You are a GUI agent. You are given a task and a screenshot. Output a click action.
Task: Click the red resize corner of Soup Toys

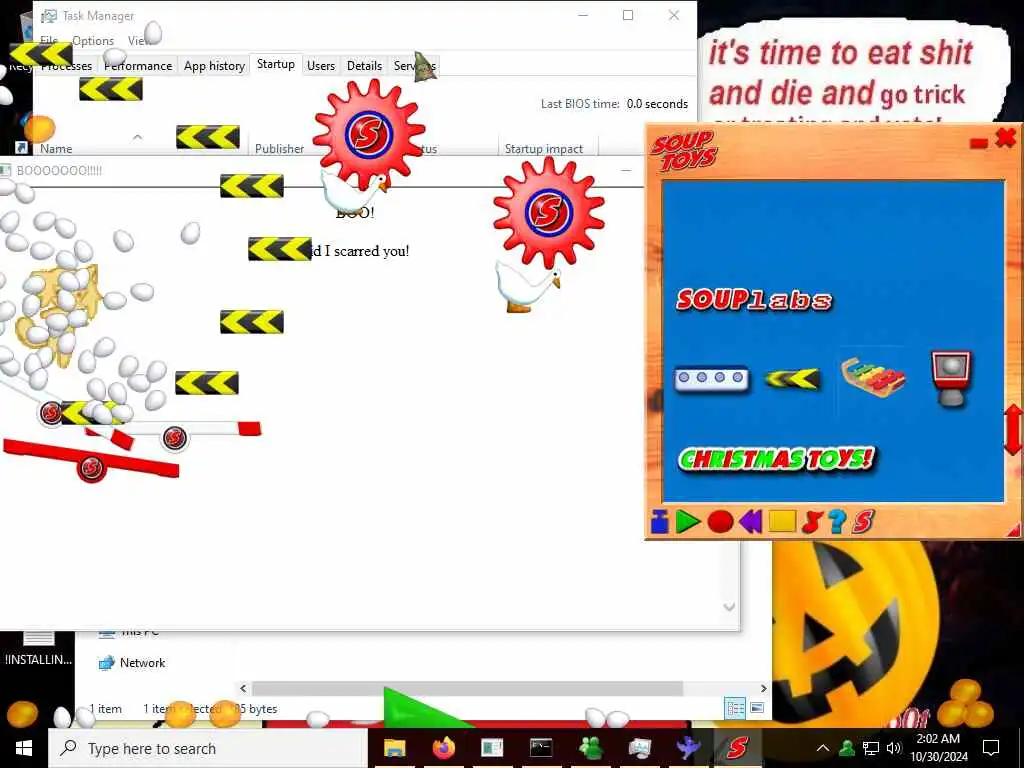[x=1014, y=530]
